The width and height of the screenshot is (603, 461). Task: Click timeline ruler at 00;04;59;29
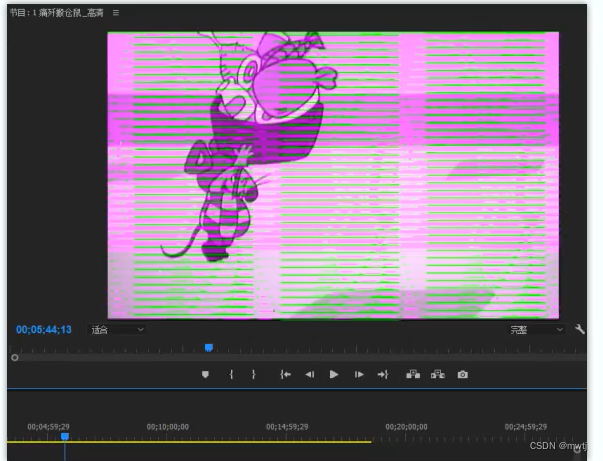pos(48,427)
